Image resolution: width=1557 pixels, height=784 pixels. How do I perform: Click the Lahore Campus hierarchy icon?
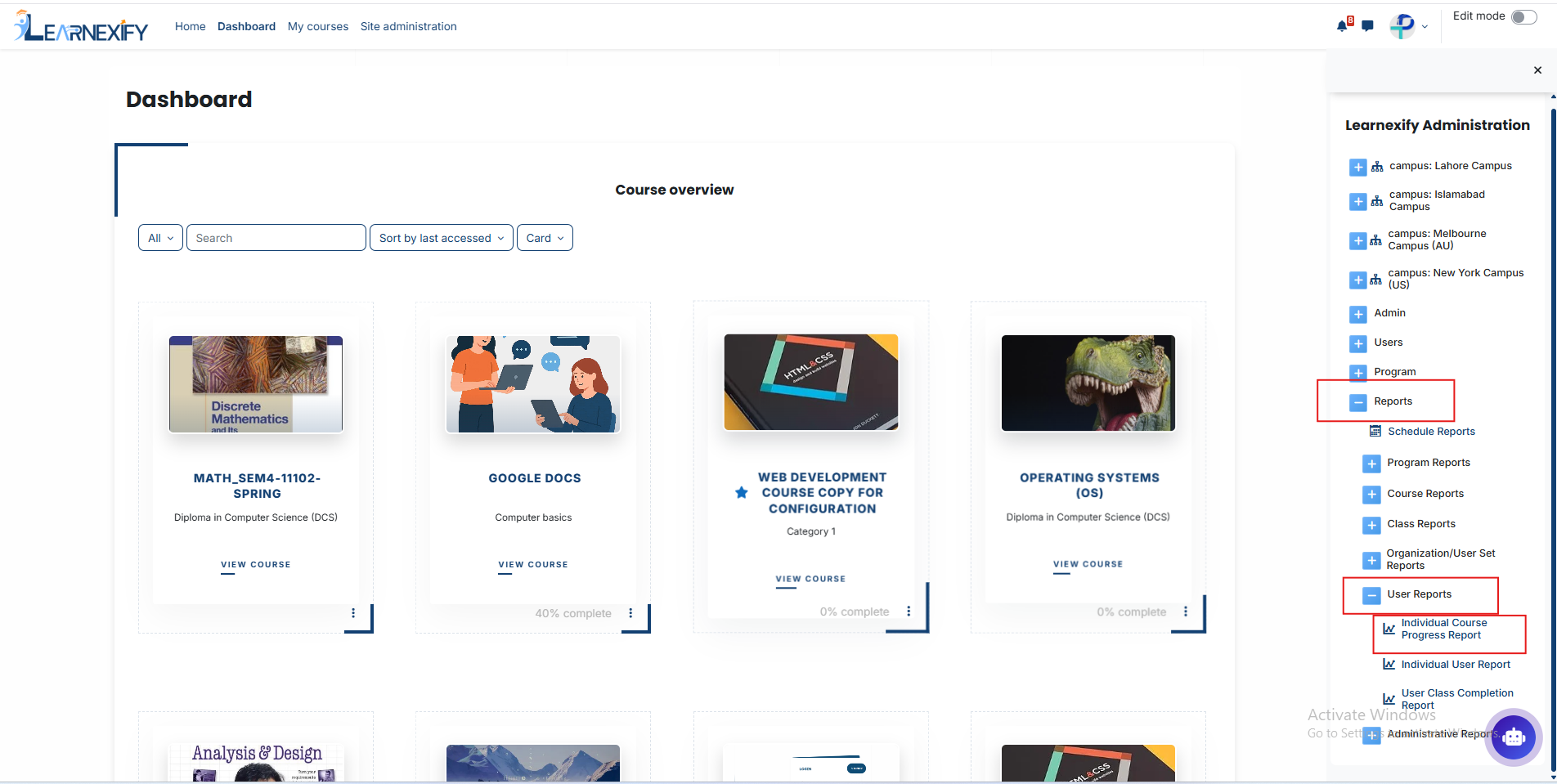pos(1377,166)
